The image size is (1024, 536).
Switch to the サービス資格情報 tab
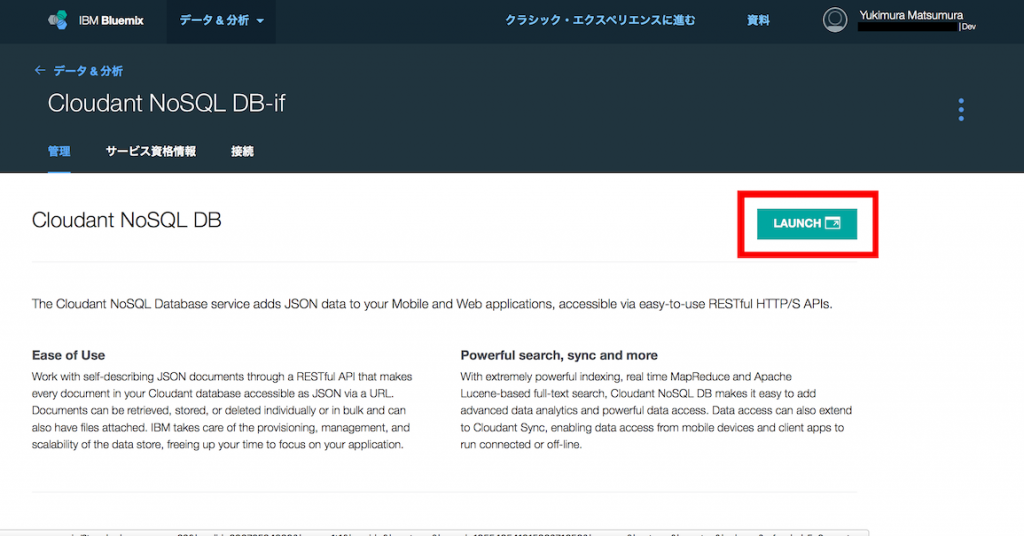click(150, 151)
